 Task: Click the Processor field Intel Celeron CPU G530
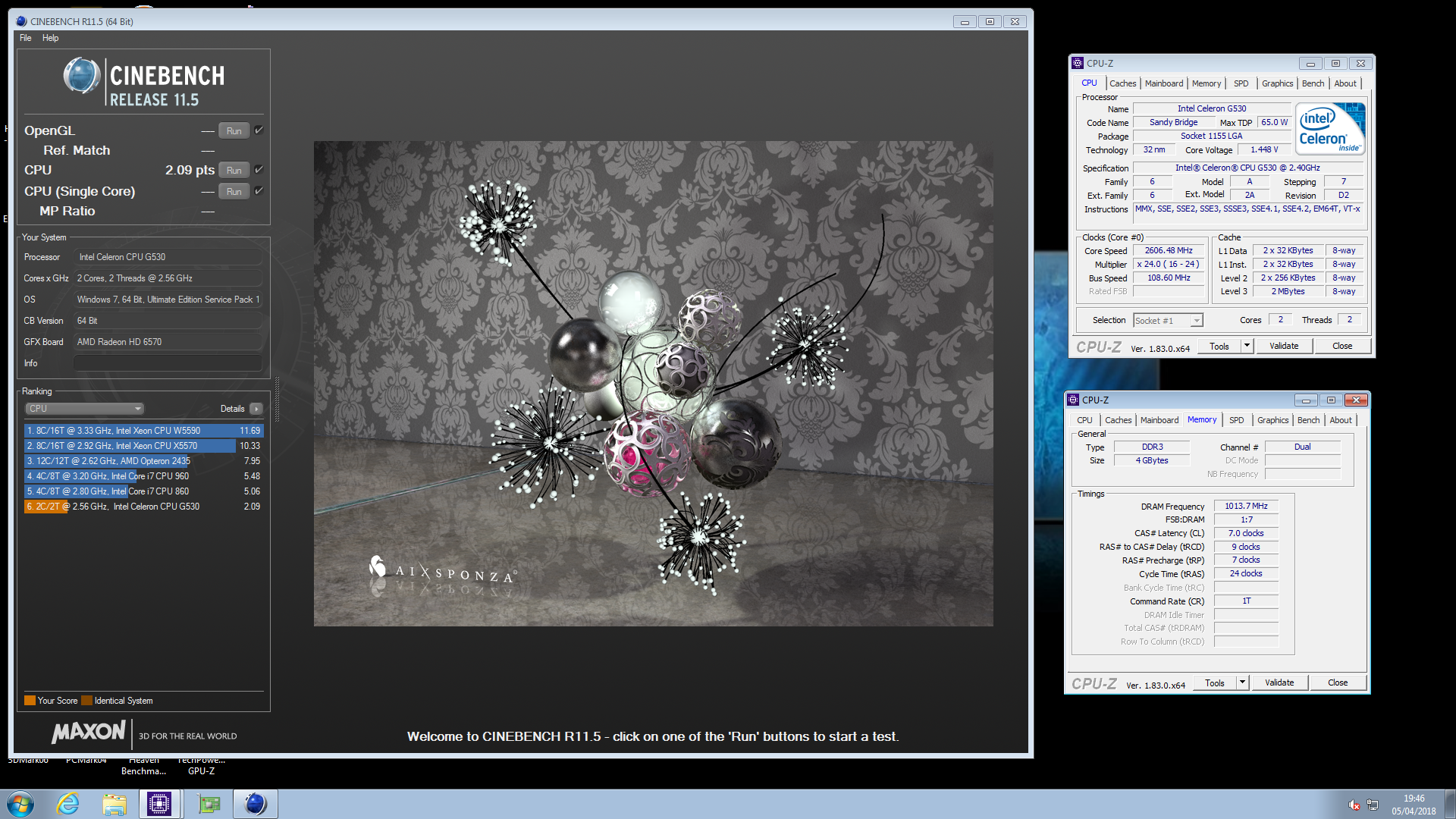[168, 257]
